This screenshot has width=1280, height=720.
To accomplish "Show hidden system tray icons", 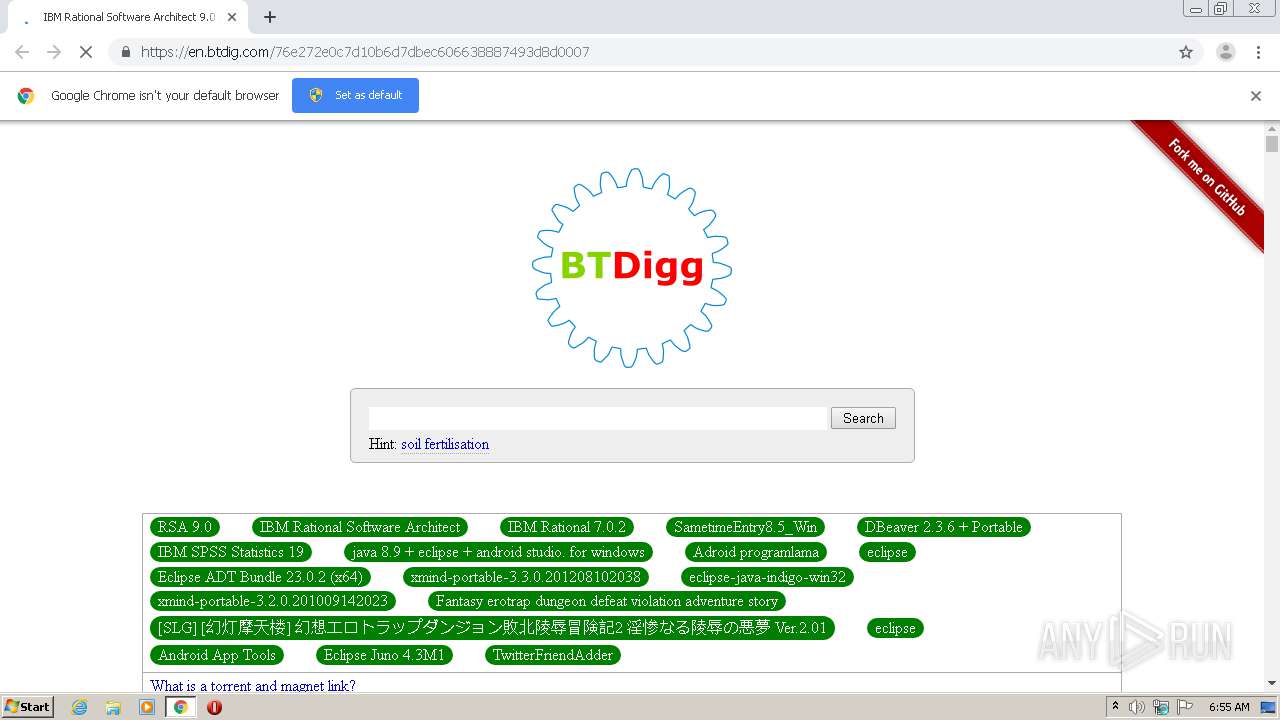I will click(x=1115, y=707).
